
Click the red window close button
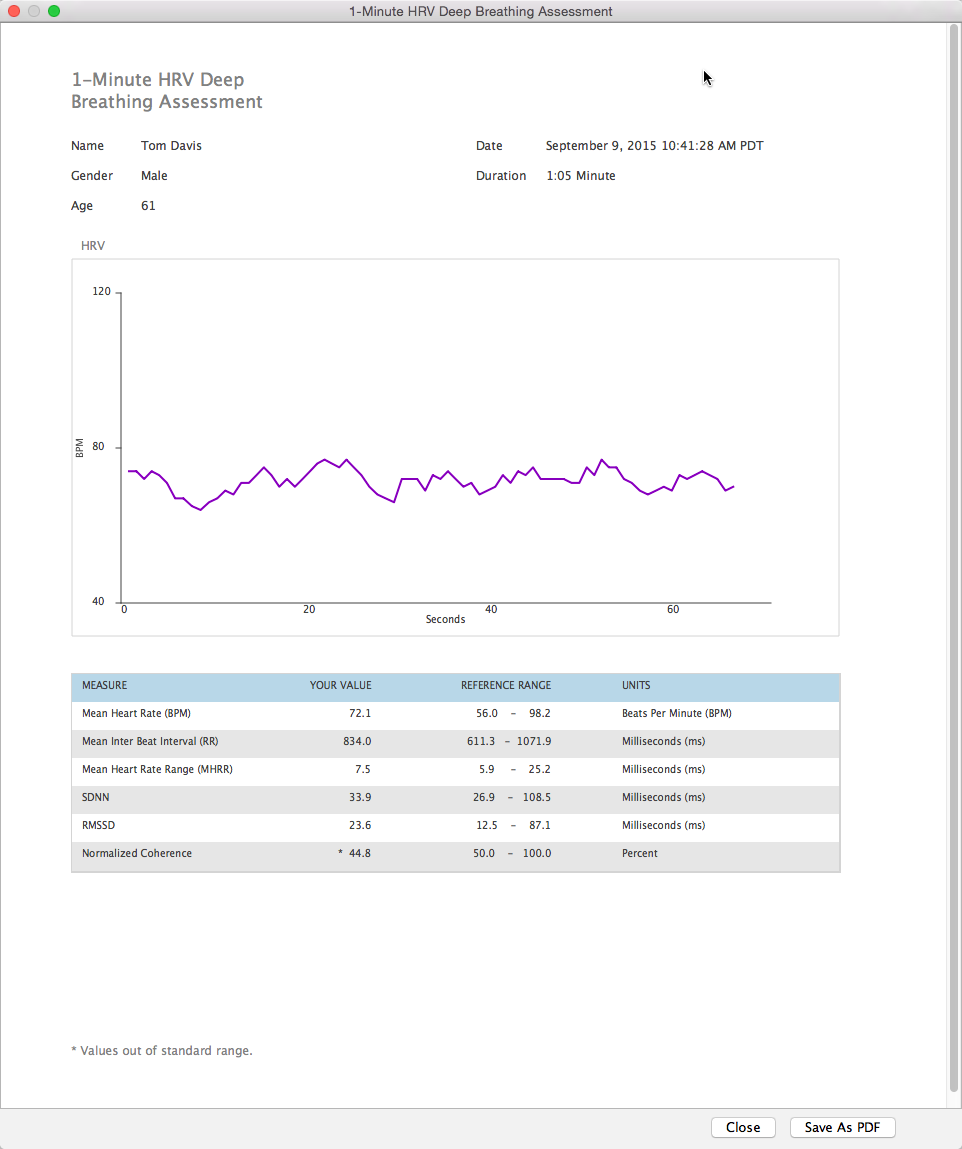pyautogui.click(x=14, y=11)
